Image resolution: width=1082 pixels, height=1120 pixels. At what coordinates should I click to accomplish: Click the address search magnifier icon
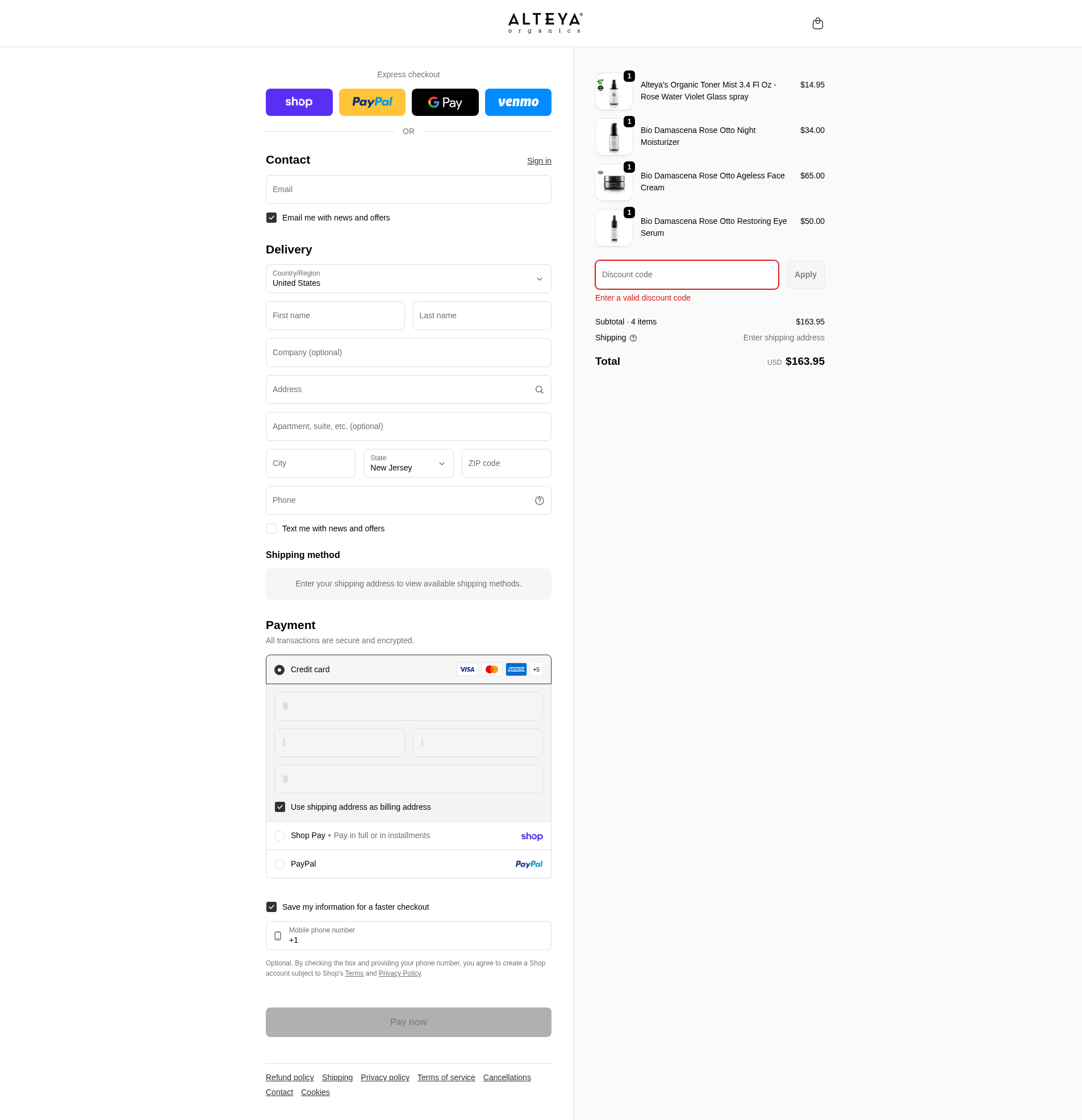click(x=538, y=389)
